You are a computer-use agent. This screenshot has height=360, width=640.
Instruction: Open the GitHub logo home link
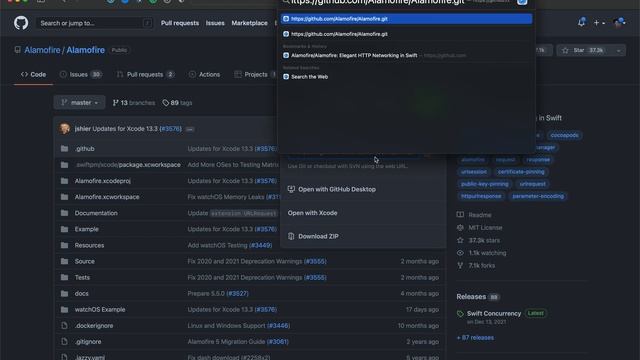click(x=21, y=23)
